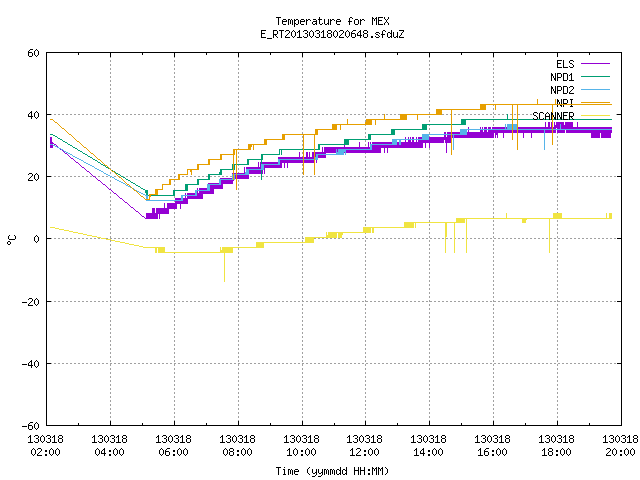This screenshot has height=480, width=640.
Task: Click the x-axis label 130318 02:00
Action: tap(45, 446)
